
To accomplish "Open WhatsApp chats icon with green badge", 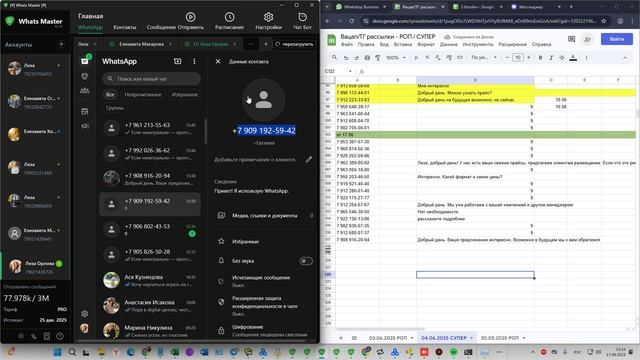I will 85,60.
